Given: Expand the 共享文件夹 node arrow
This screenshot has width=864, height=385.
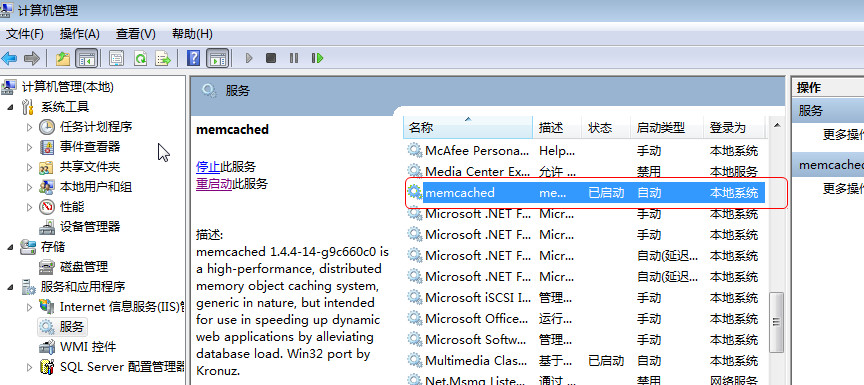Looking at the screenshot, I should pyautogui.click(x=30, y=167).
